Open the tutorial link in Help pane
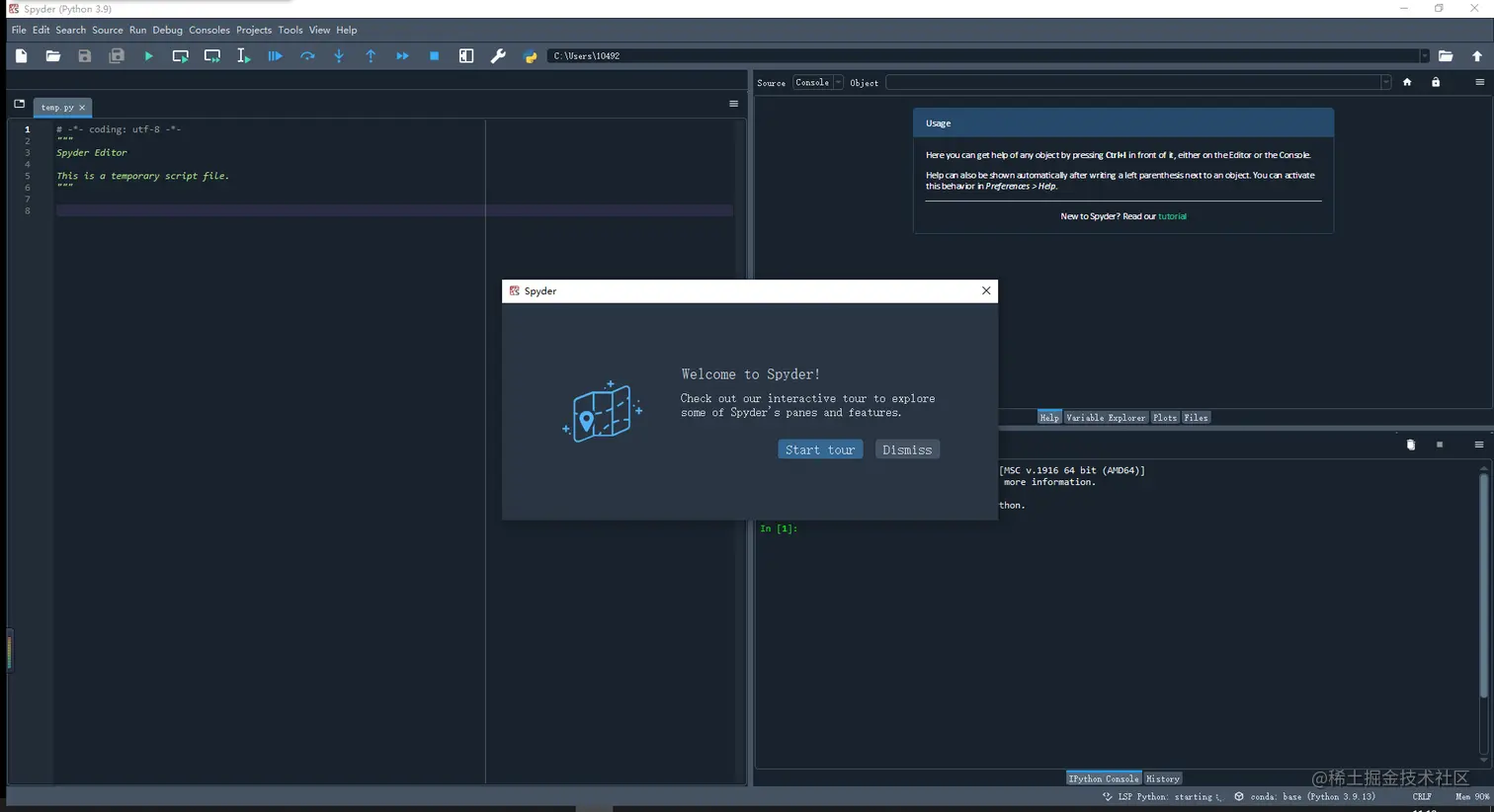This screenshot has width=1494, height=812. (x=1172, y=216)
